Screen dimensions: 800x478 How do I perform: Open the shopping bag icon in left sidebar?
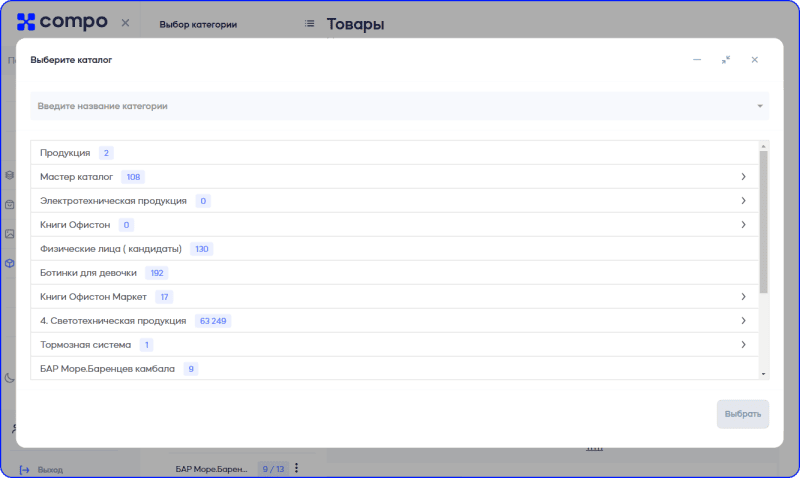[x=10, y=205]
